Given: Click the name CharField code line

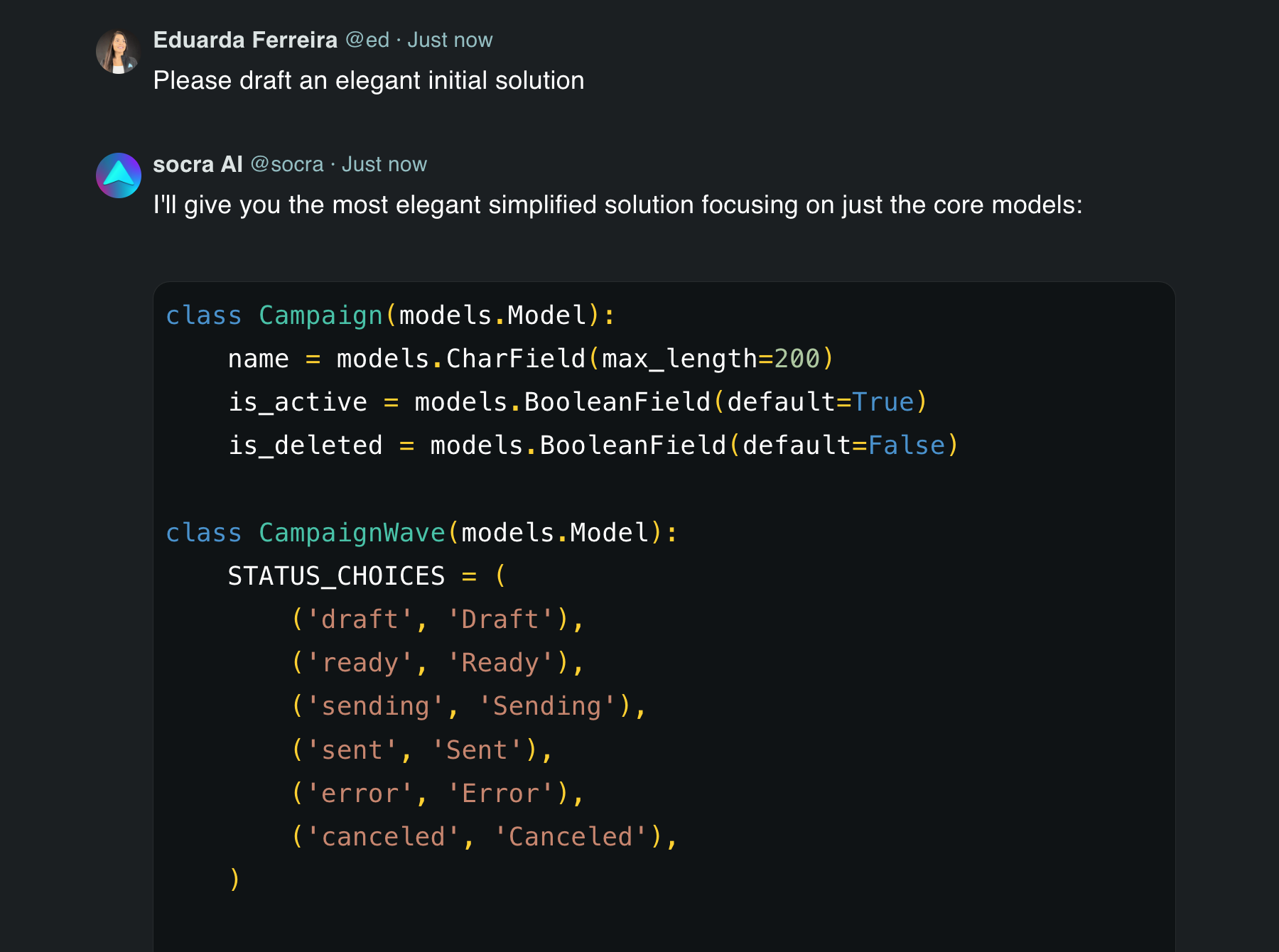Looking at the screenshot, I should 530,359.
